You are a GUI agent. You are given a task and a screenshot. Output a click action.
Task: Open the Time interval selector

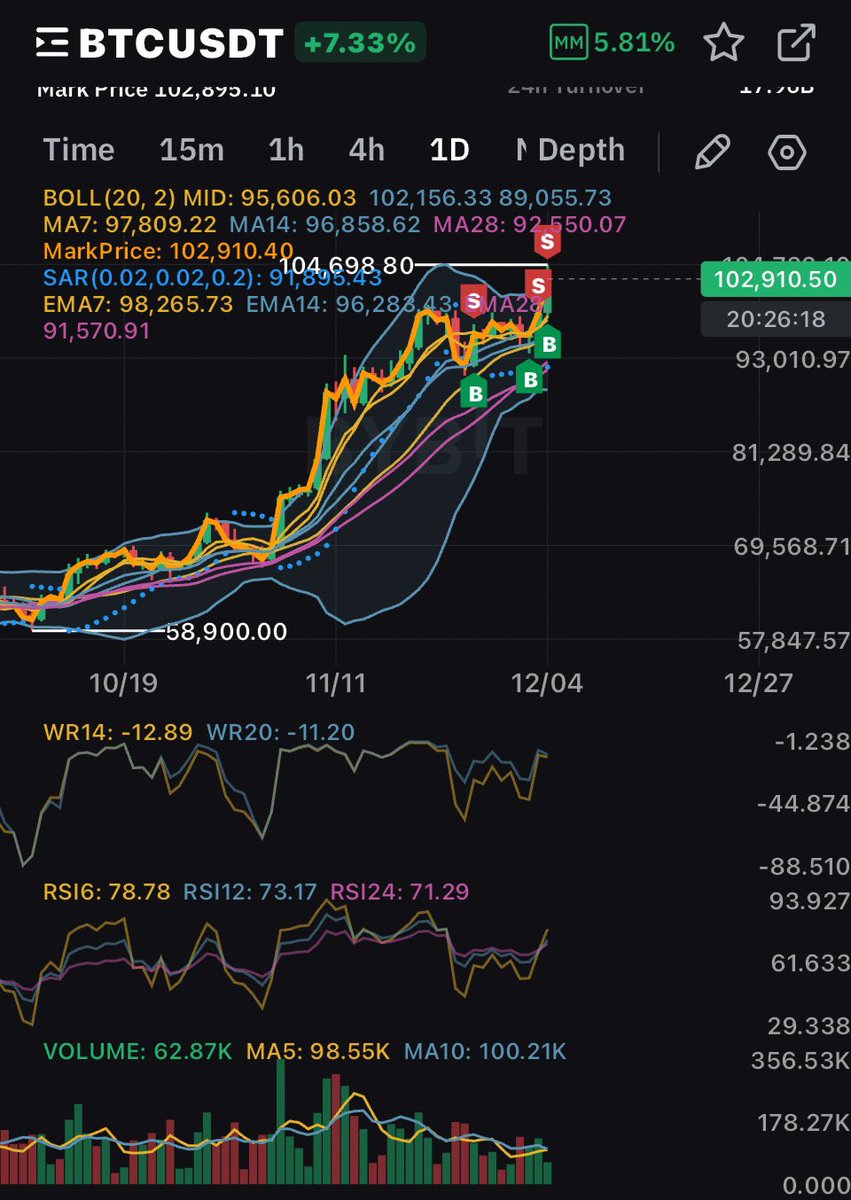[x=78, y=149]
